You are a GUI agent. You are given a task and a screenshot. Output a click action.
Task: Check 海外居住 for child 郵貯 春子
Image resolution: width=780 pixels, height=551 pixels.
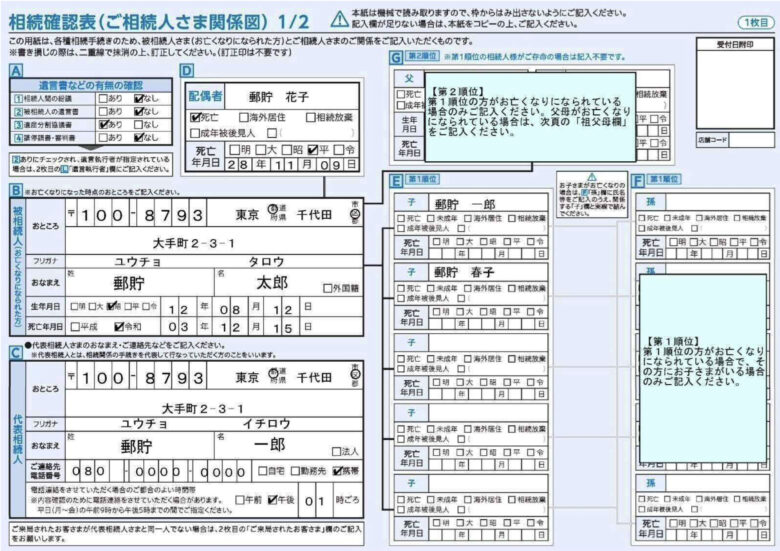click(x=468, y=288)
